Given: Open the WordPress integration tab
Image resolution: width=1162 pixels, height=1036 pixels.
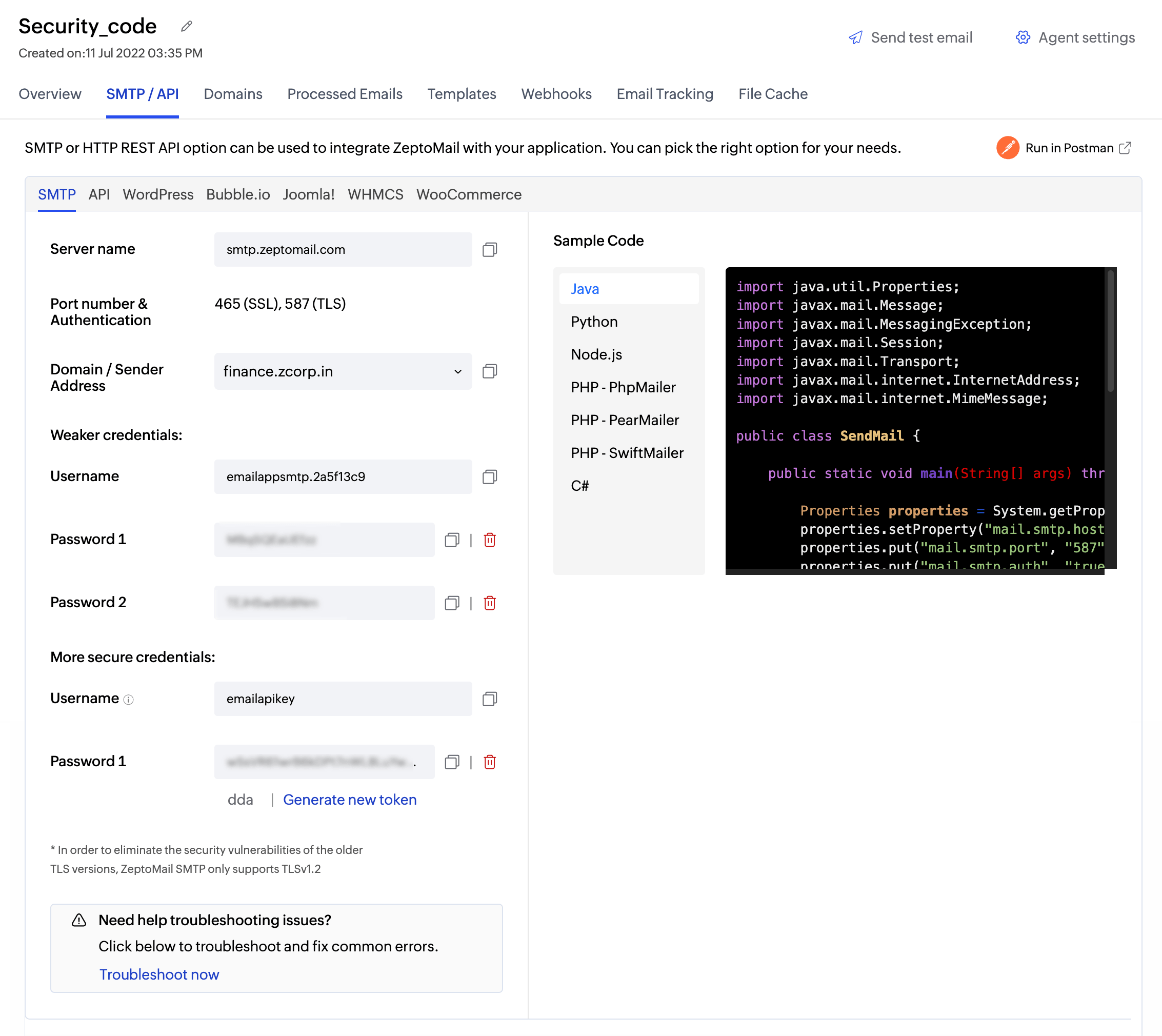Looking at the screenshot, I should [158, 195].
